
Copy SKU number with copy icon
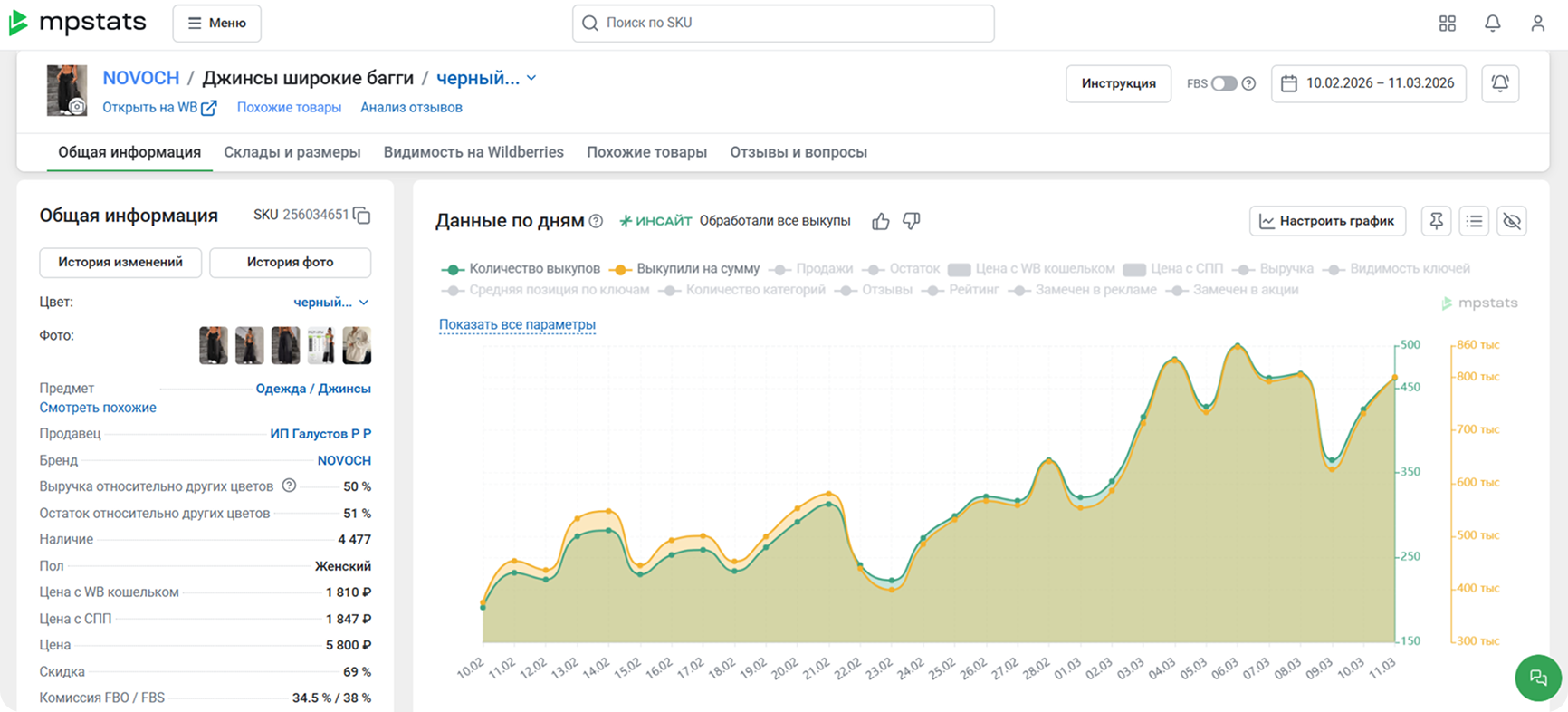tap(362, 216)
